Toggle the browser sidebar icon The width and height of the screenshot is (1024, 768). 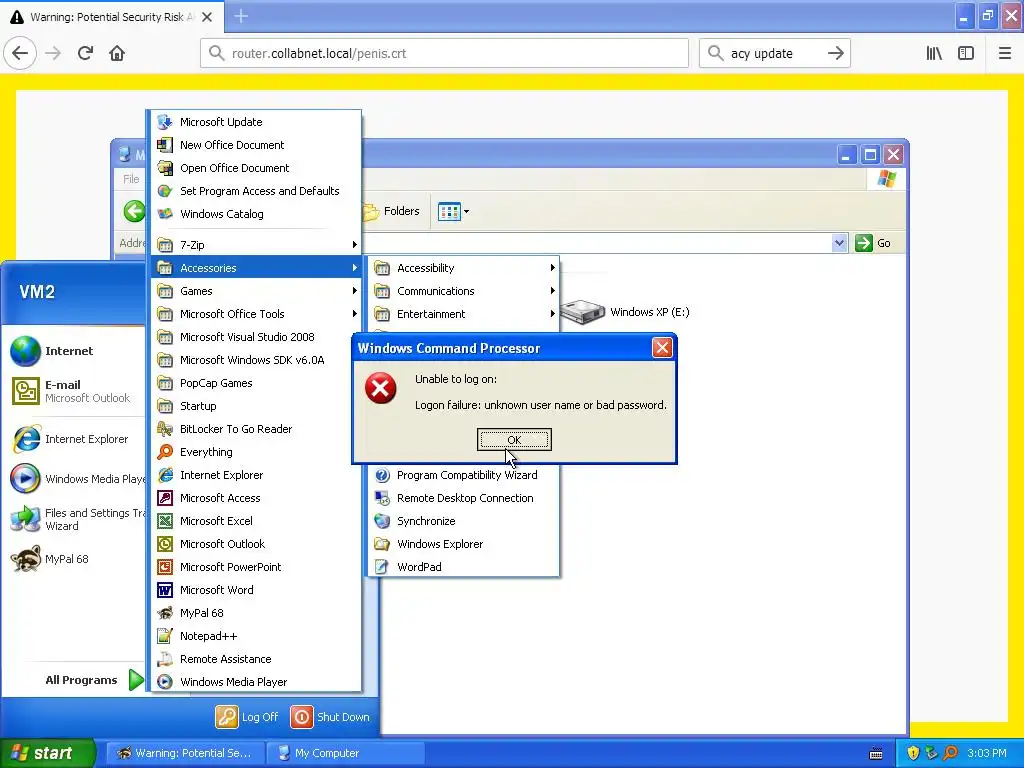coord(966,53)
